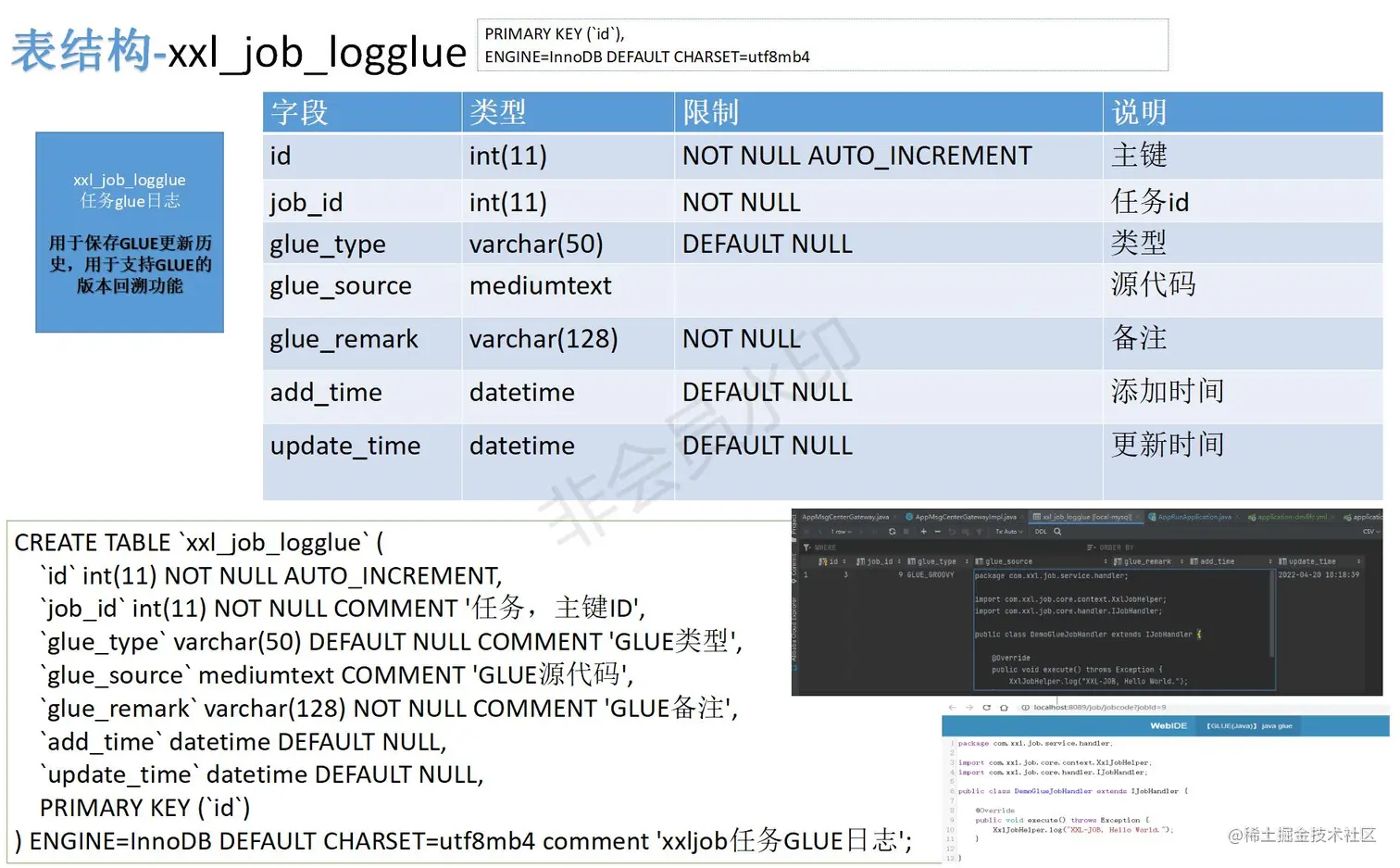Click the browser back arrow
This screenshot has height=868, width=1400.
(952, 708)
